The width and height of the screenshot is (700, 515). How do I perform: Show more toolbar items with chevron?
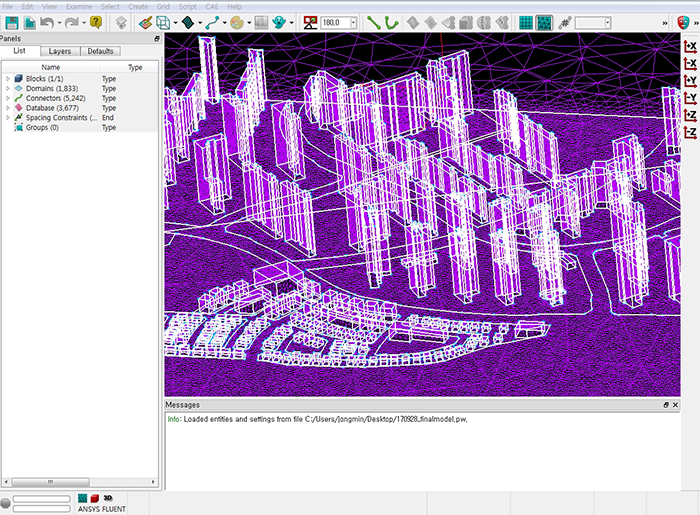pyautogui.click(x=665, y=23)
